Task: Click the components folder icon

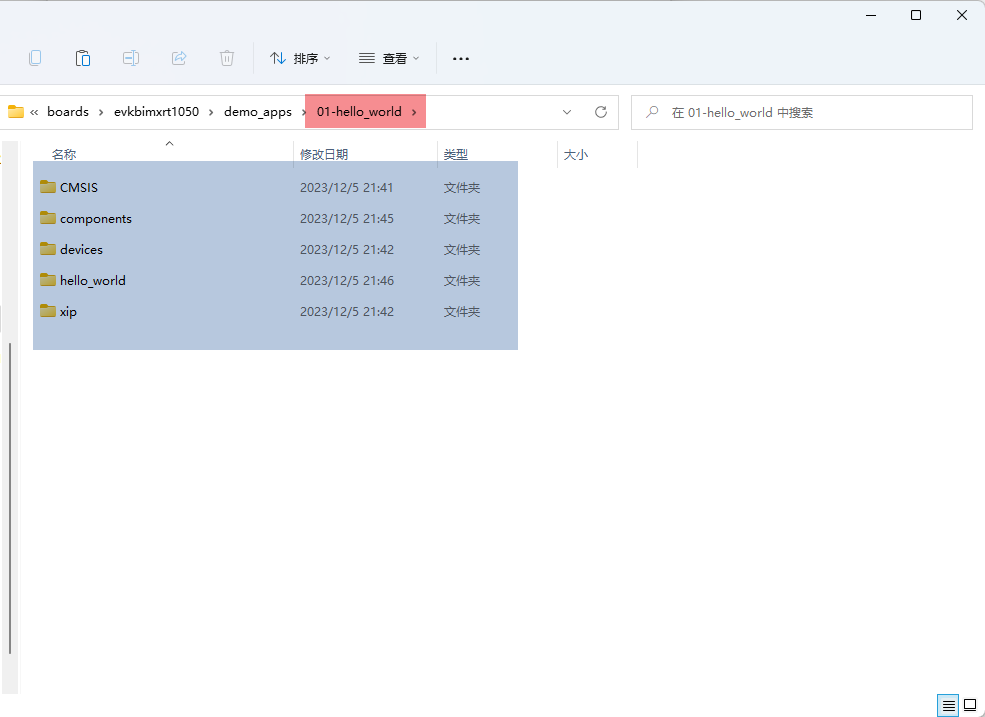Action: pos(48,218)
